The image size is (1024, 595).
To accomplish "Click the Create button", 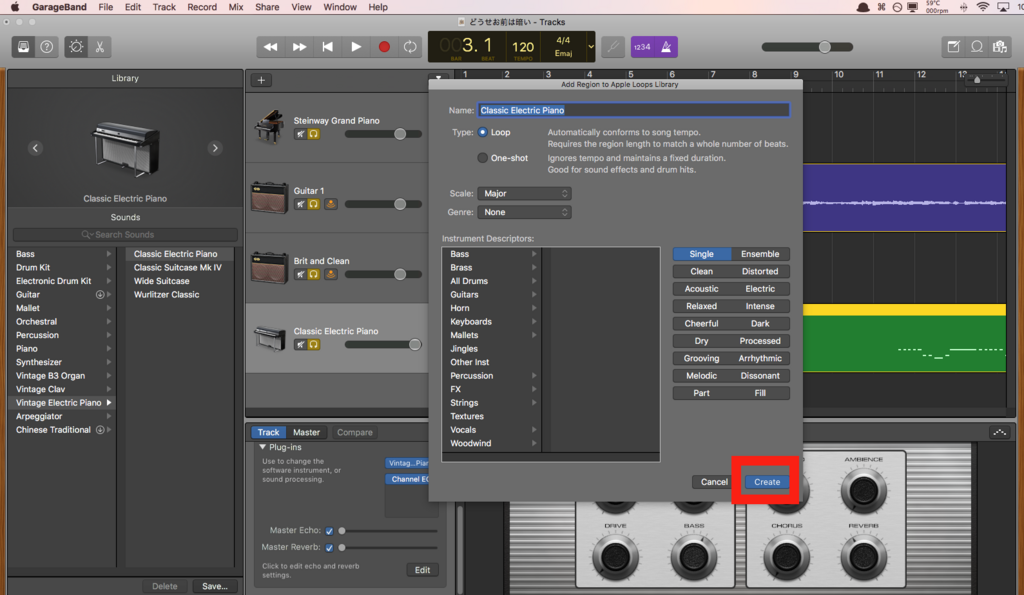I will pyautogui.click(x=767, y=482).
